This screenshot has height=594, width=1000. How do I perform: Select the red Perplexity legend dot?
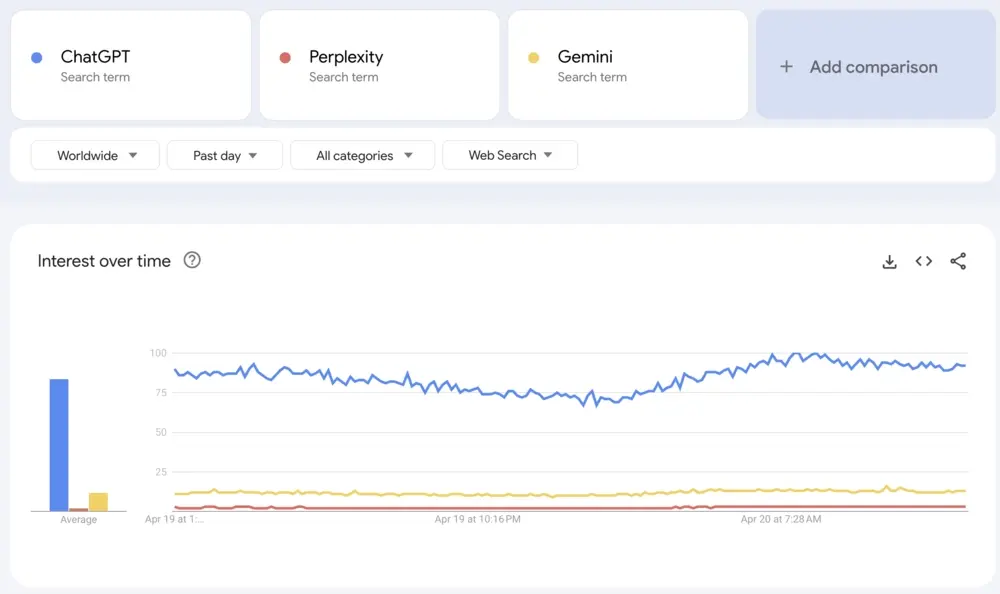[x=286, y=57]
